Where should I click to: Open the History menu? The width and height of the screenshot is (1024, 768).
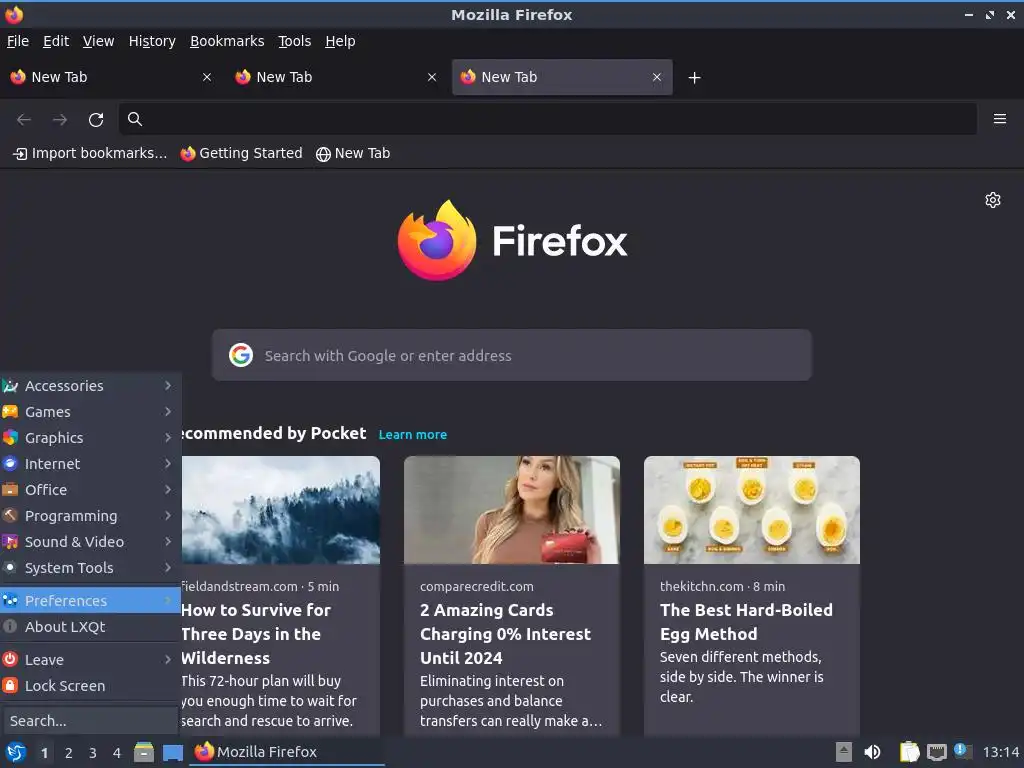click(152, 41)
